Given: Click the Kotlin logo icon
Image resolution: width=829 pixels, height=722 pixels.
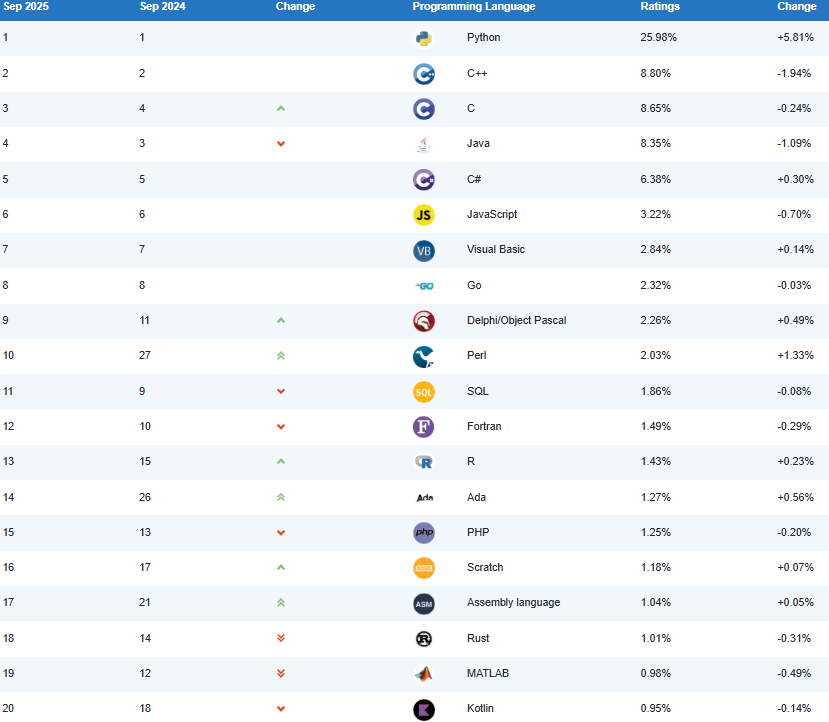Looking at the screenshot, I should click(424, 709).
